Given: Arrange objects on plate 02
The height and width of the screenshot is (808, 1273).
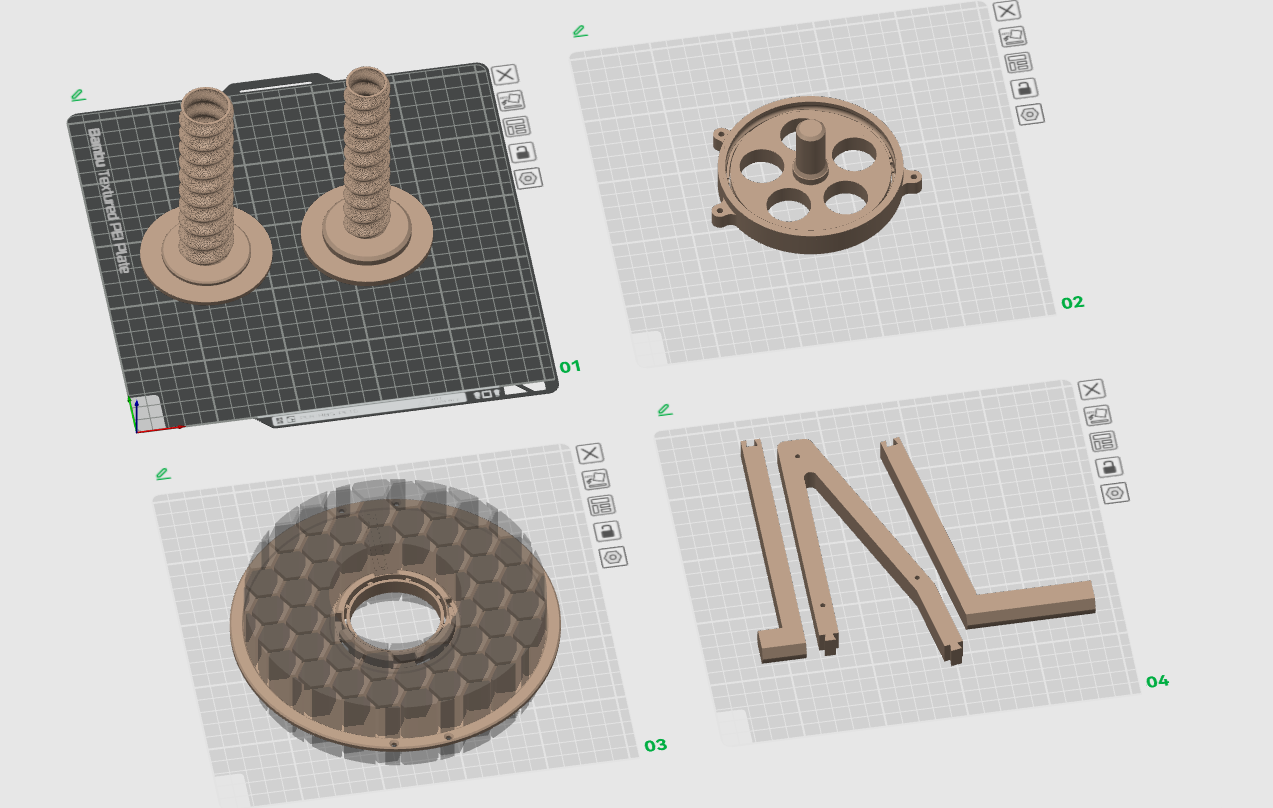Looking at the screenshot, I should tap(1019, 62).
